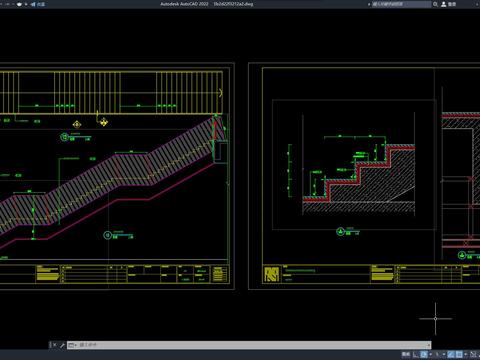Toggle the model space button in status bar
Viewport: 480px width, 360px height.
(406, 354)
